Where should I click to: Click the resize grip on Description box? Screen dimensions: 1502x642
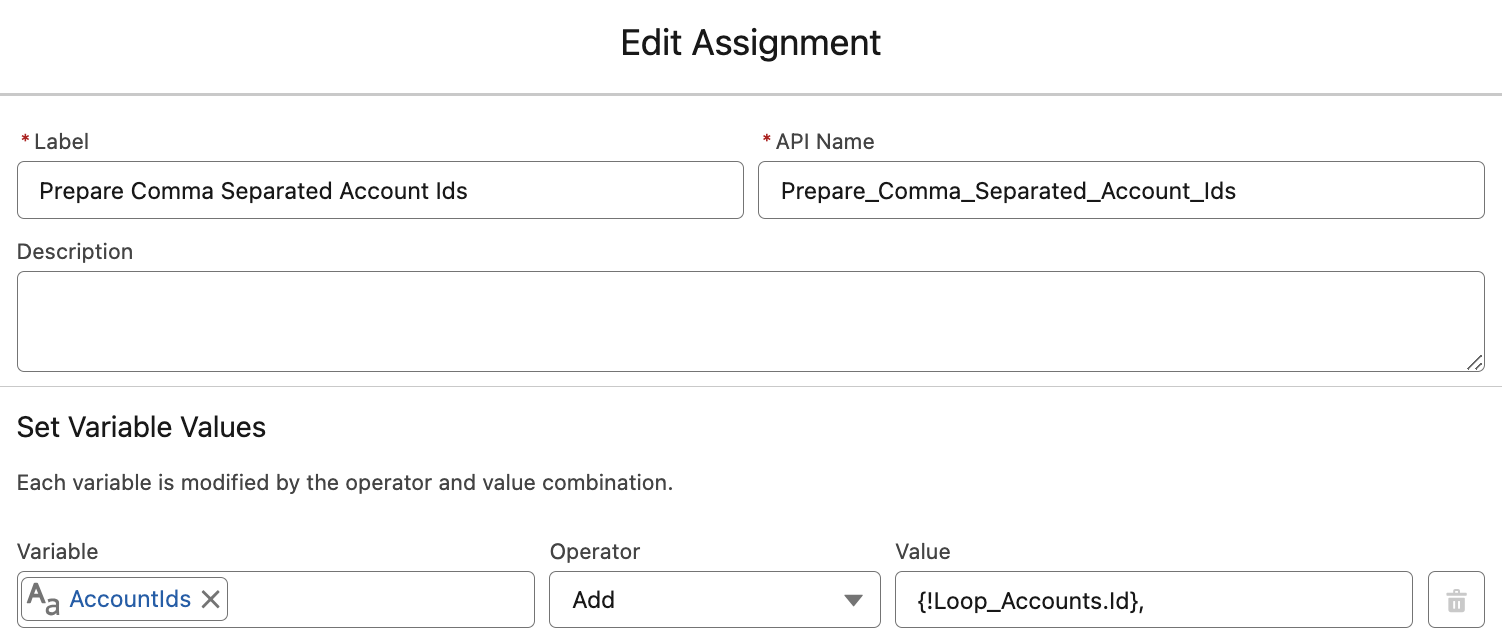click(1477, 362)
